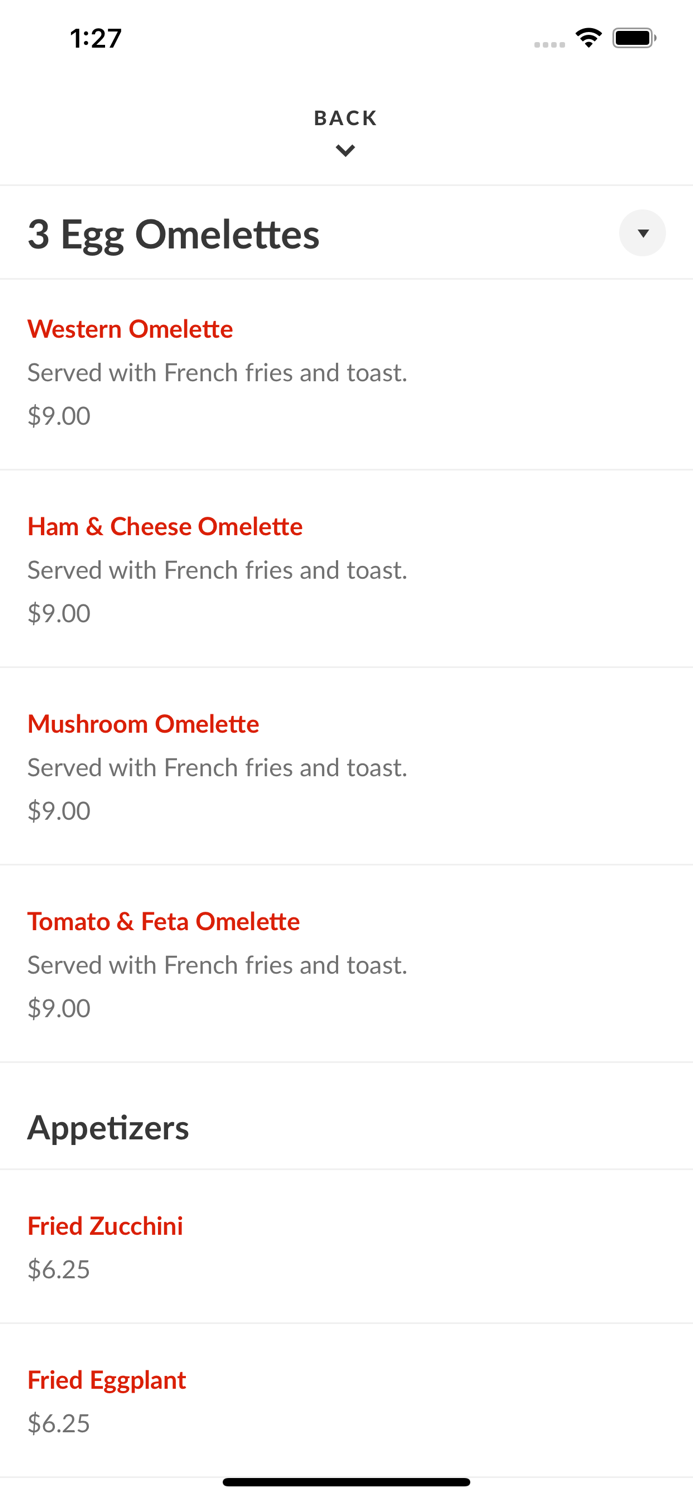The width and height of the screenshot is (693, 1500).
Task: Choose the Fried Zucchini appetizer
Action: 105,1225
